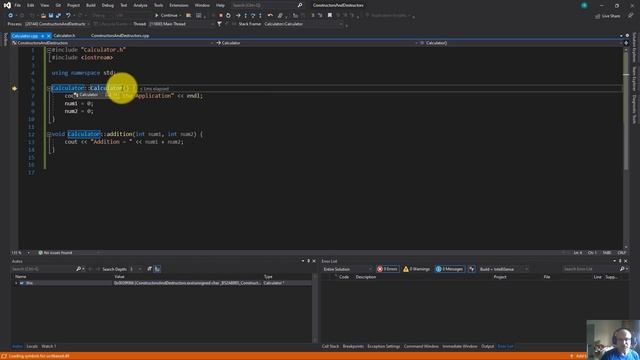
Task: Click the clear filters icon in Error List
Action: point(472,269)
